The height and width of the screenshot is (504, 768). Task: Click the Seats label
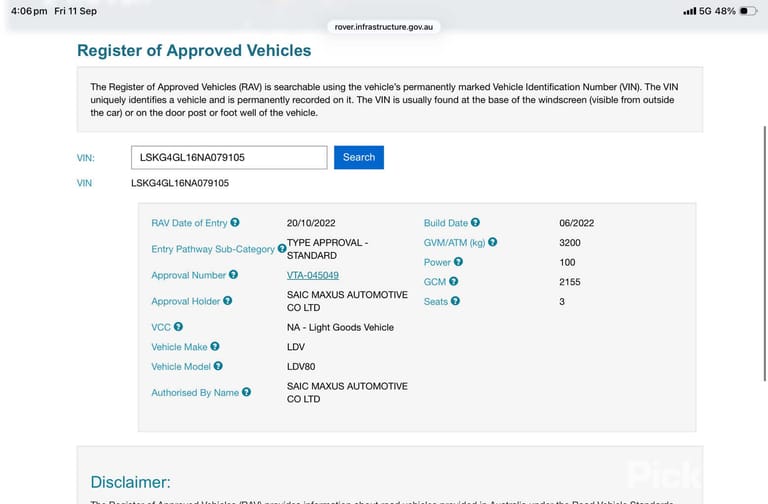(x=435, y=301)
